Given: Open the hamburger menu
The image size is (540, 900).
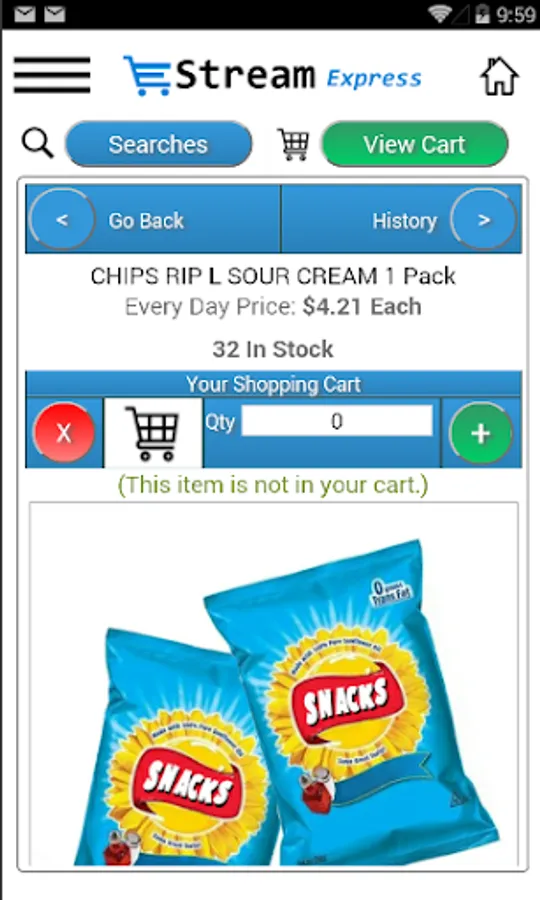Looking at the screenshot, I should click(52, 75).
